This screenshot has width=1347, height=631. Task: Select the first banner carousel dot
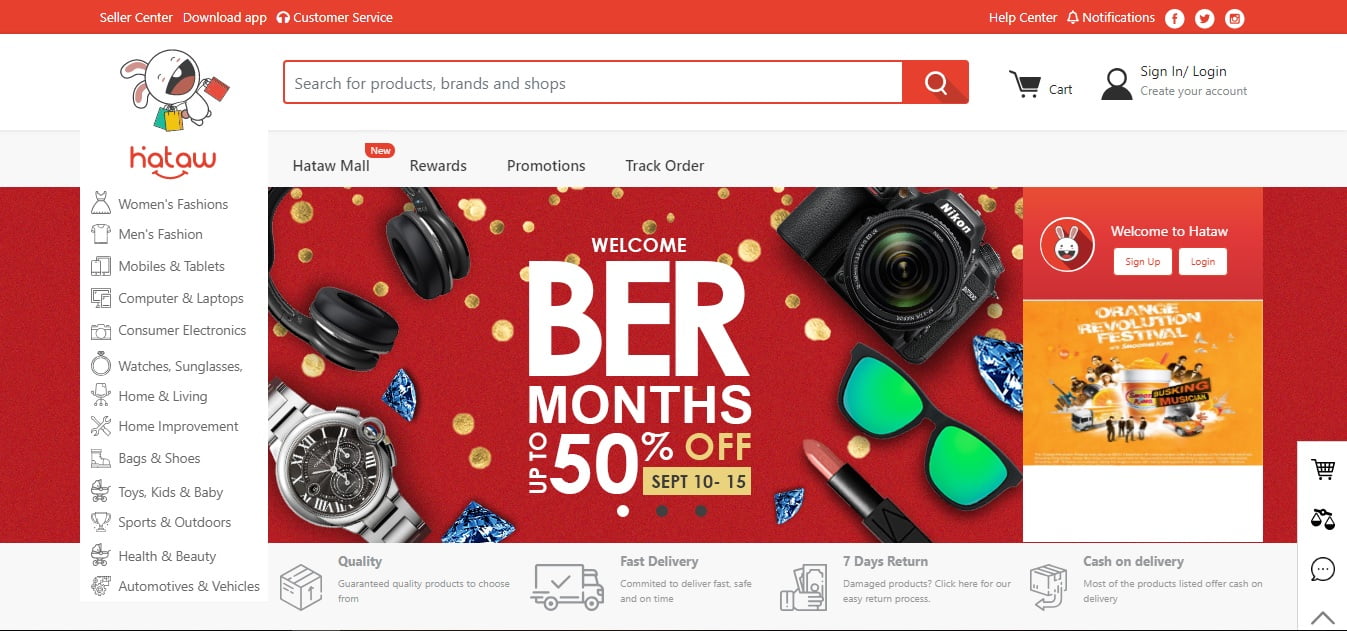(623, 511)
